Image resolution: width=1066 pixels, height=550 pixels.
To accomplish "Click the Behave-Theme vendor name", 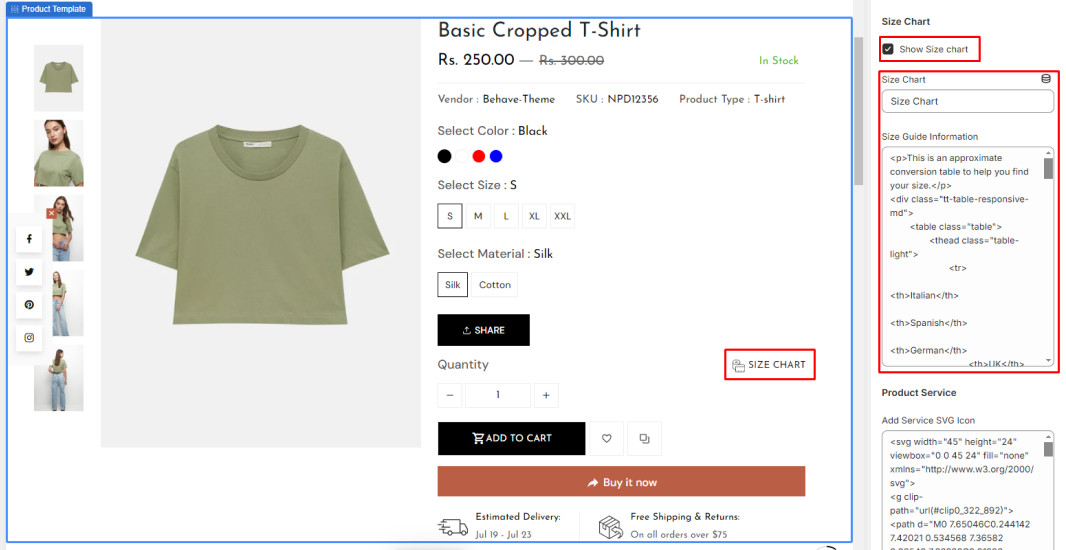I will 519,99.
